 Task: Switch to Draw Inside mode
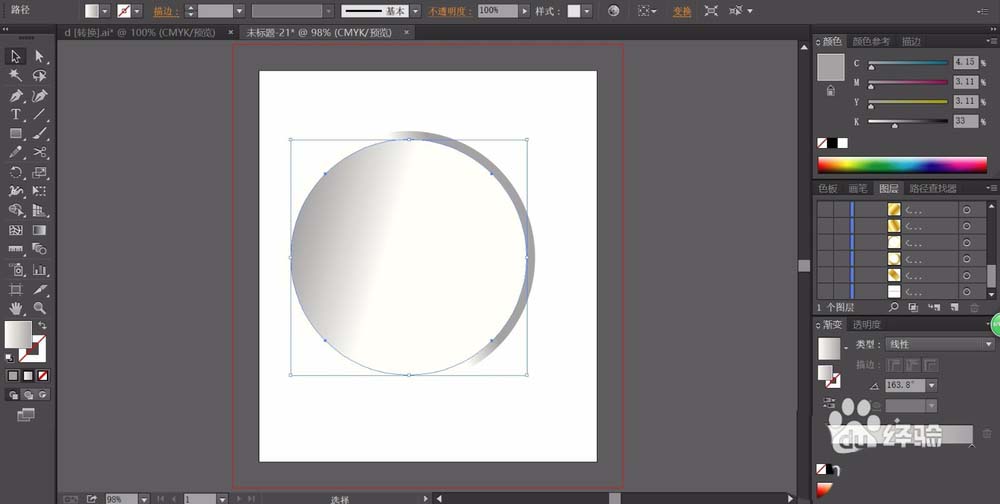coord(43,395)
